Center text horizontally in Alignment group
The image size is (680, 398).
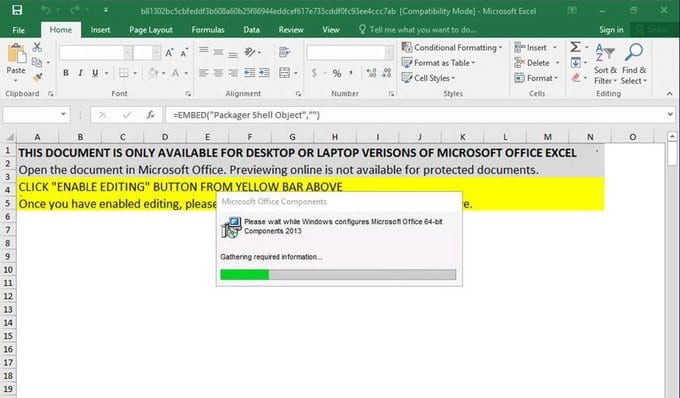pyautogui.click(x=219, y=73)
